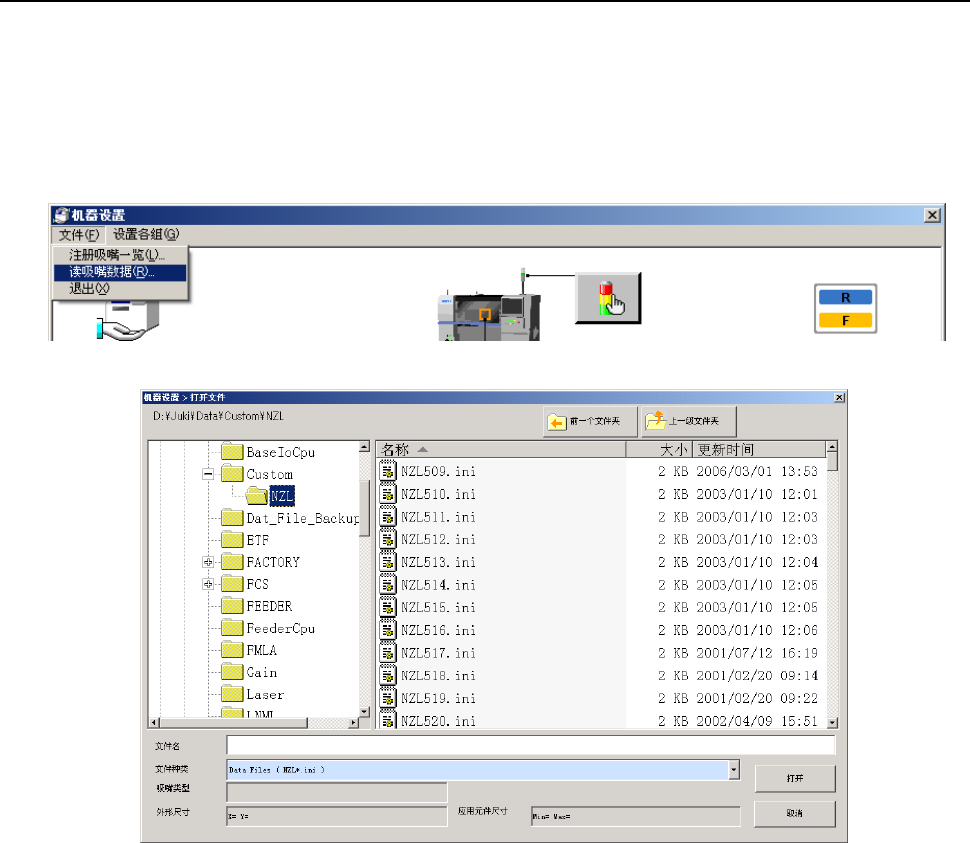Image resolution: width=970 pixels, height=843 pixels.
Task: Click 取消 button
Action: (795, 813)
